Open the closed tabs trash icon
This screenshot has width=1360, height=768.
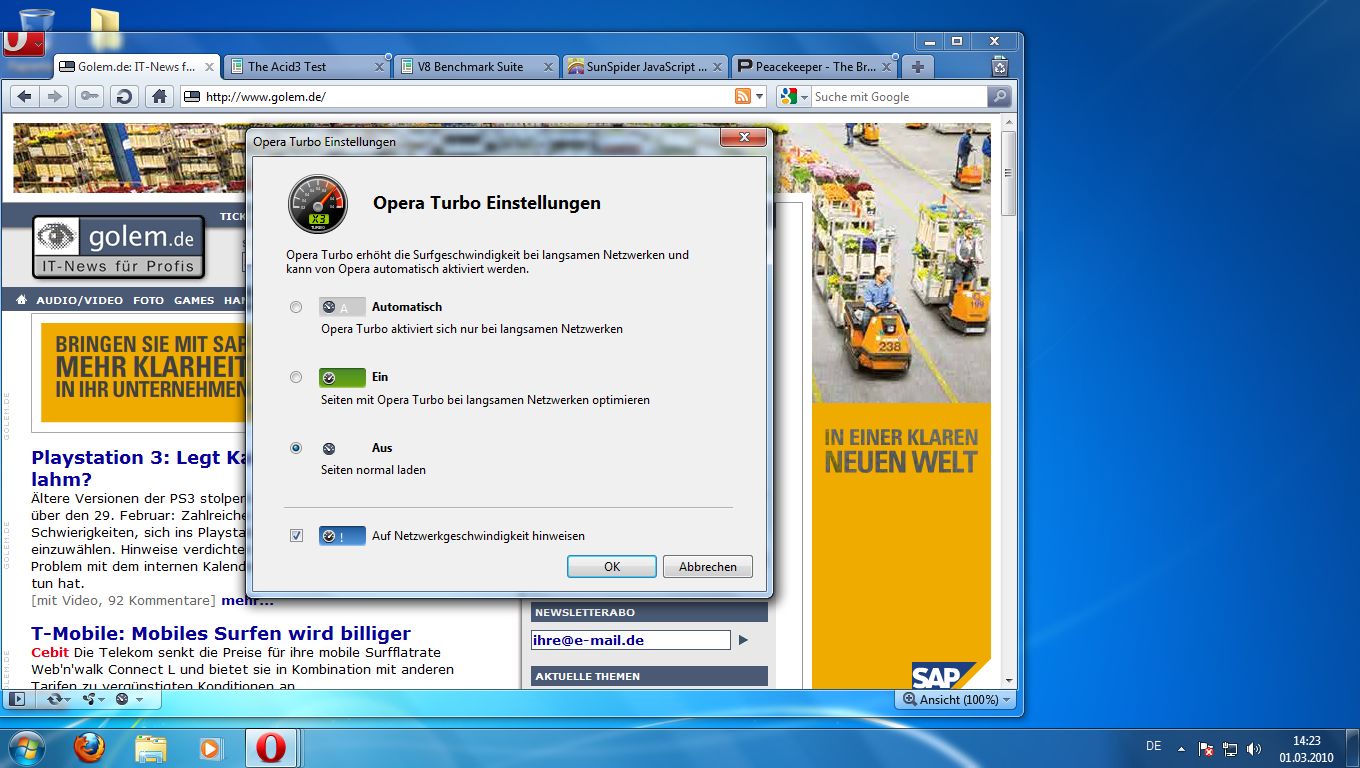[999, 67]
